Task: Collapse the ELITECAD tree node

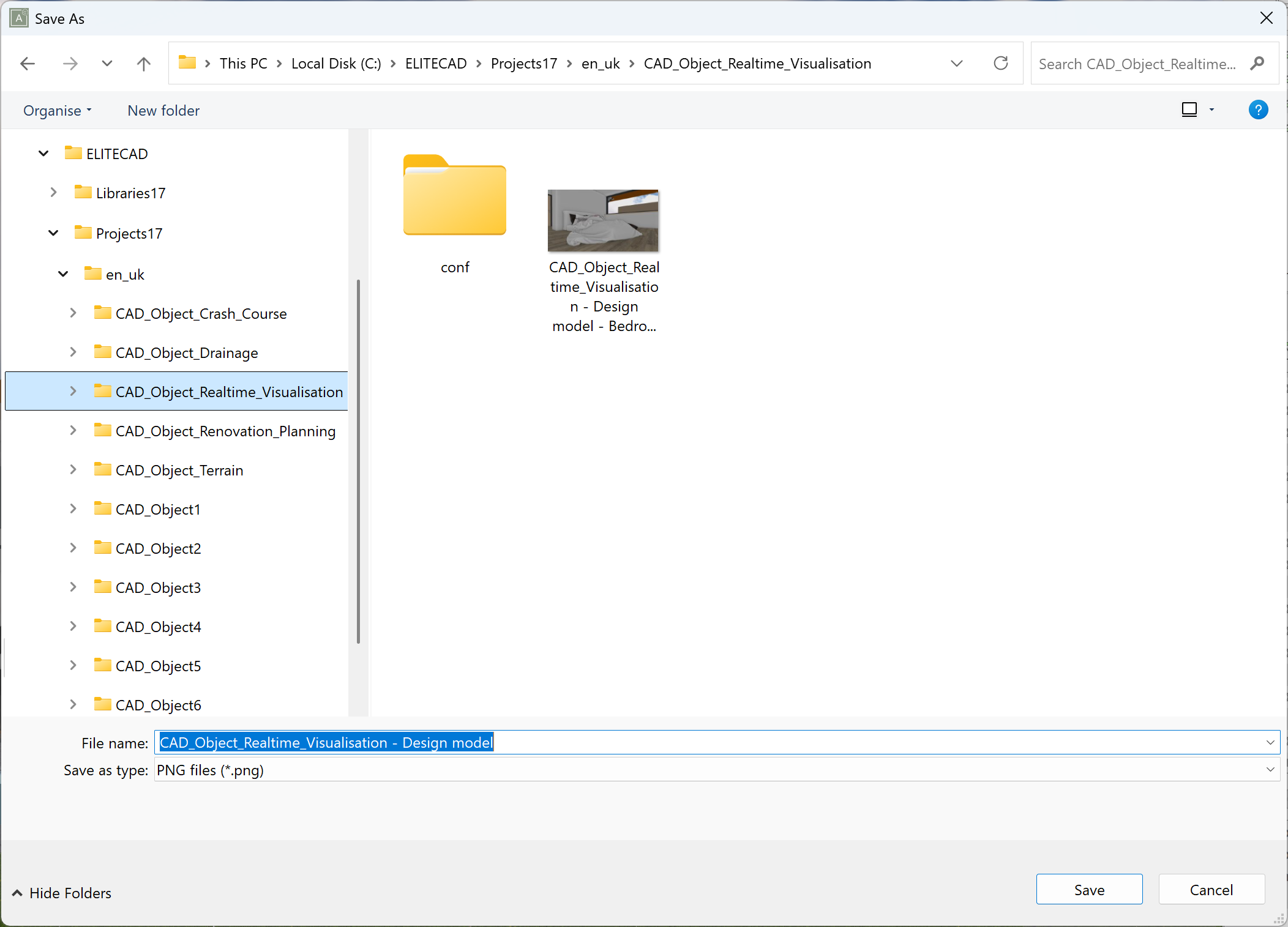Action: click(43, 154)
